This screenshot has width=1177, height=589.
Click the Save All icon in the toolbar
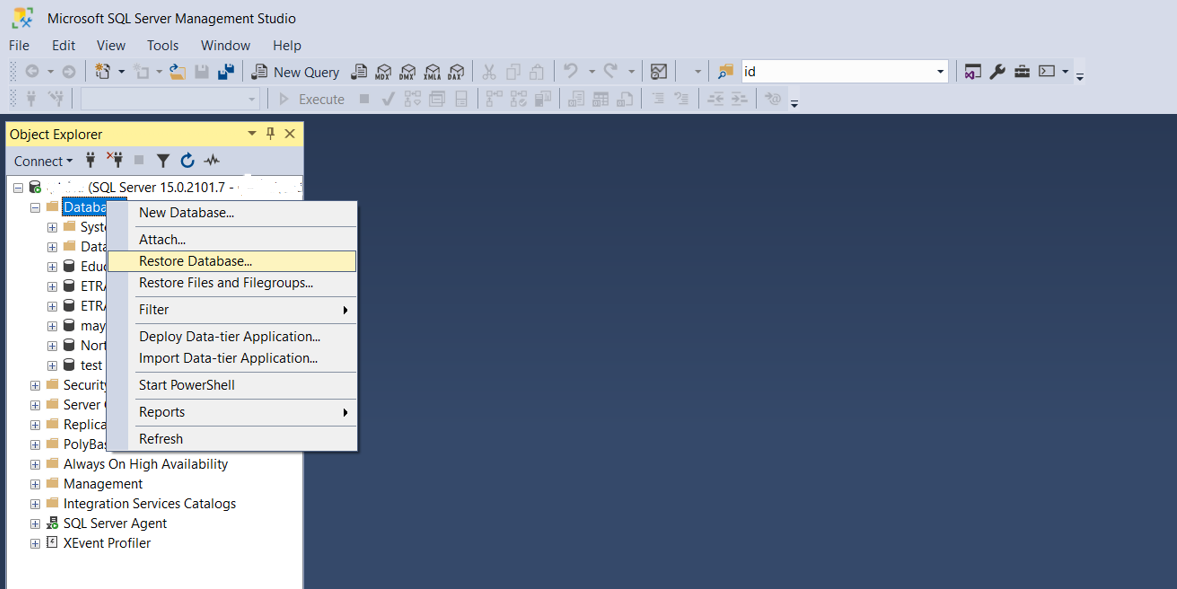click(226, 72)
